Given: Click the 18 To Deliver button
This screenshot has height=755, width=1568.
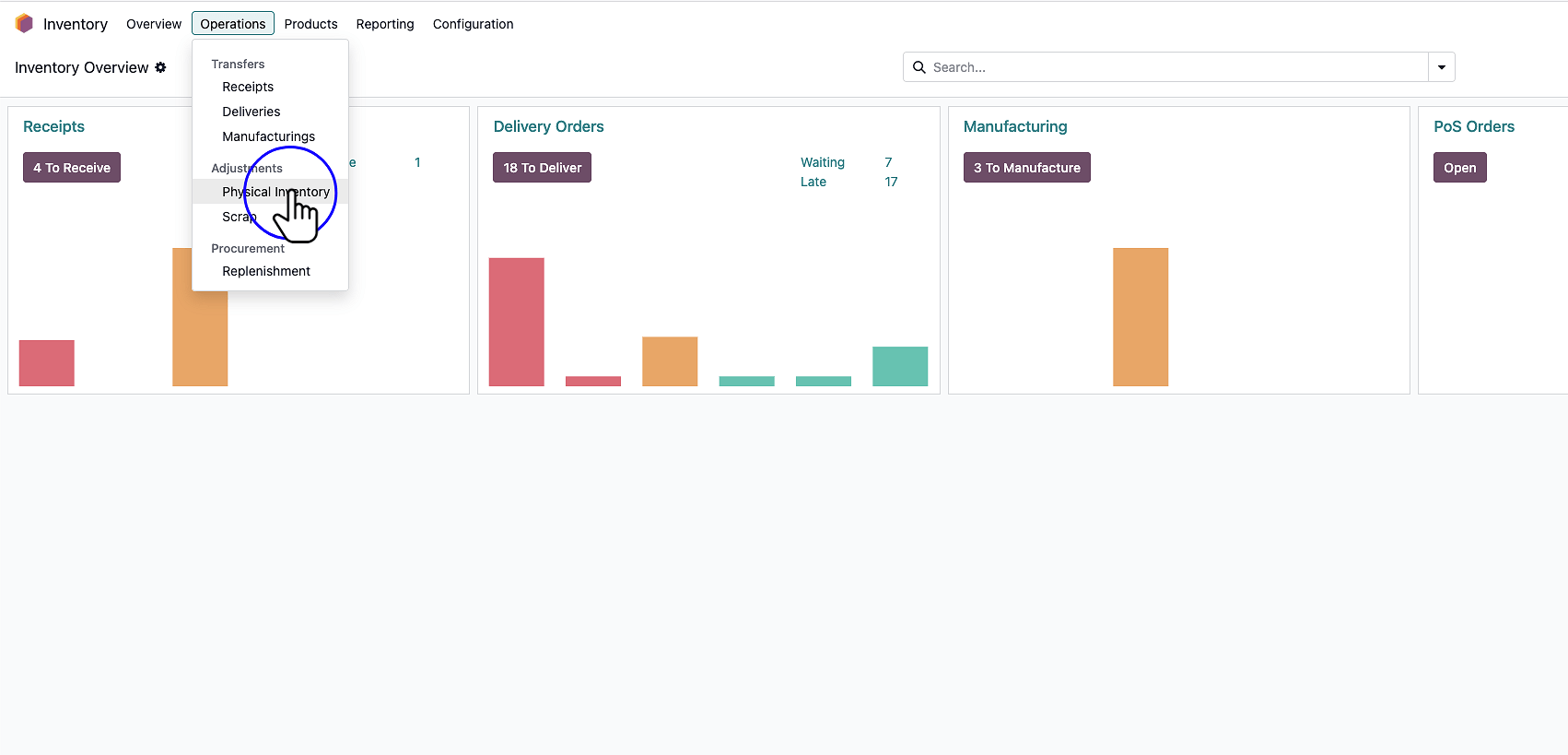Looking at the screenshot, I should tap(542, 168).
